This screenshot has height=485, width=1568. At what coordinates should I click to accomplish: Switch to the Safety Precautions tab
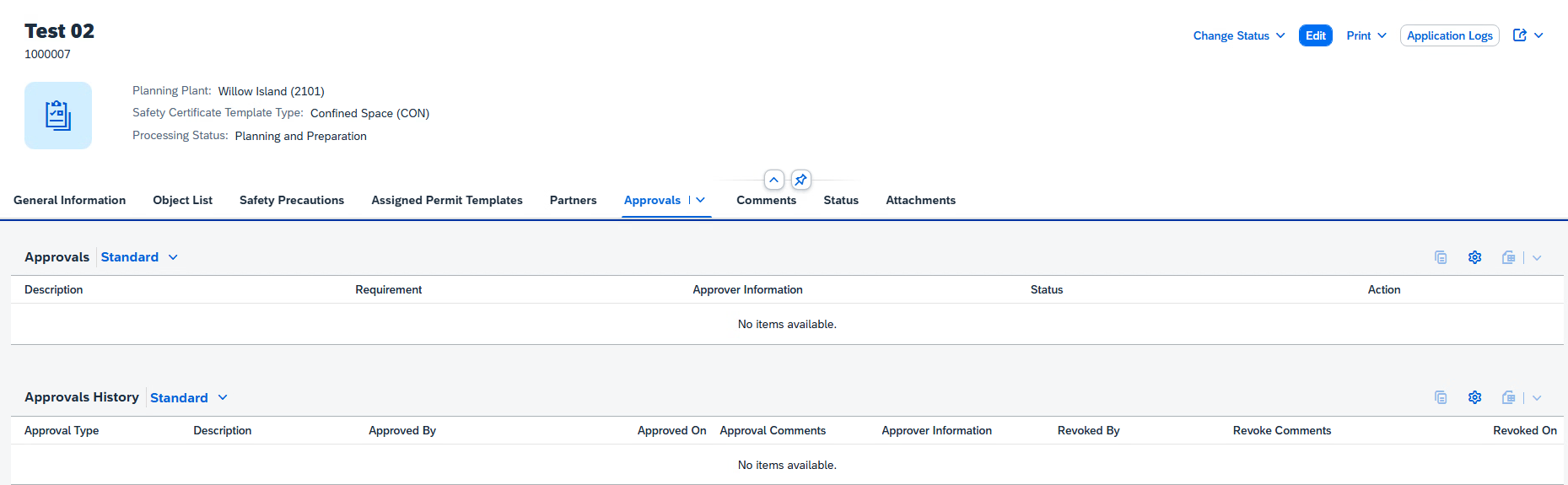292,200
